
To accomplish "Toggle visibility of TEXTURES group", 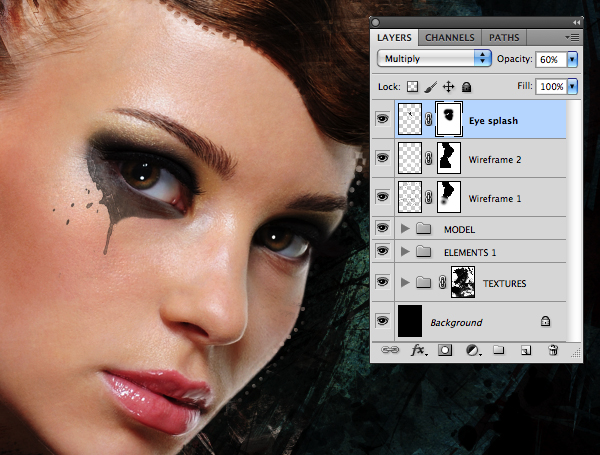I will tap(382, 282).
